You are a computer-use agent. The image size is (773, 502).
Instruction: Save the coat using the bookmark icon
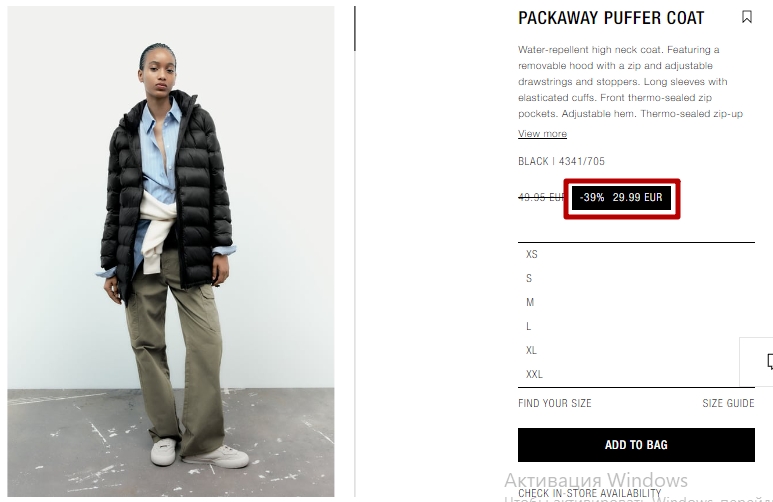pyautogui.click(x=747, y=17)
